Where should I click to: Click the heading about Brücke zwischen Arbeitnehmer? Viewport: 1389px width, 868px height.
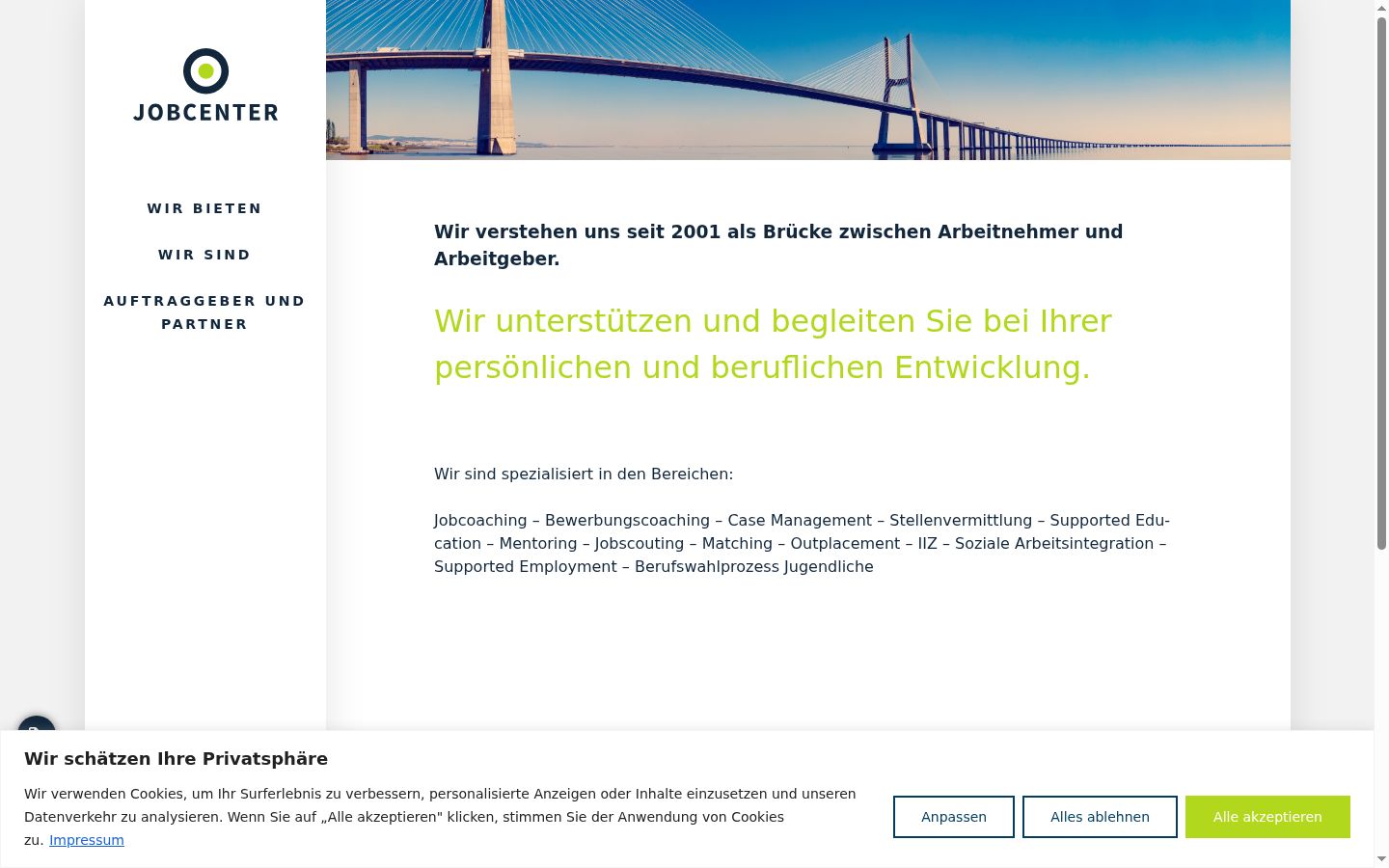click(x=778, y=245)
